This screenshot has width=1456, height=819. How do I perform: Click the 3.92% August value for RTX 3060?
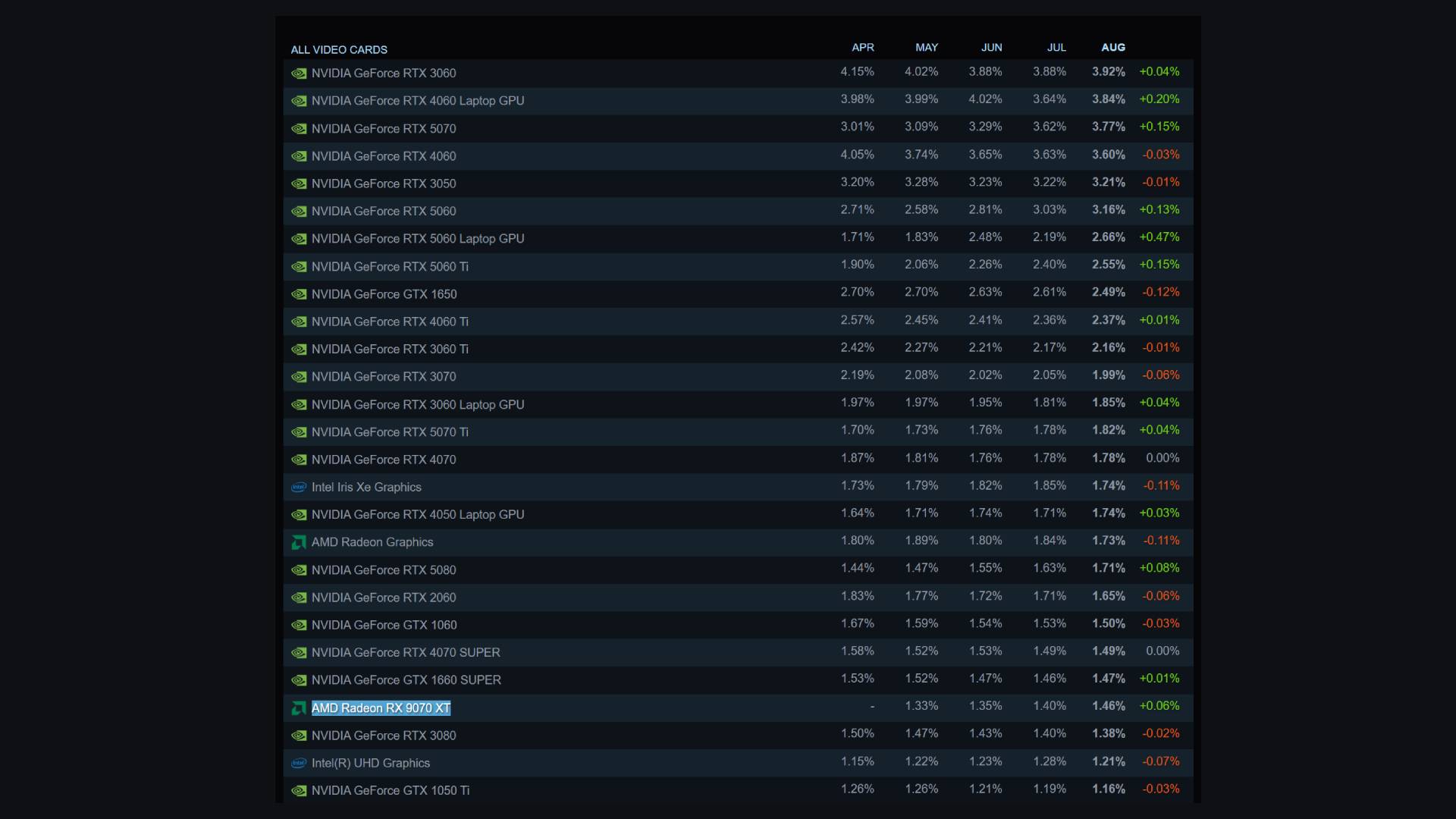pos(1109,72)
